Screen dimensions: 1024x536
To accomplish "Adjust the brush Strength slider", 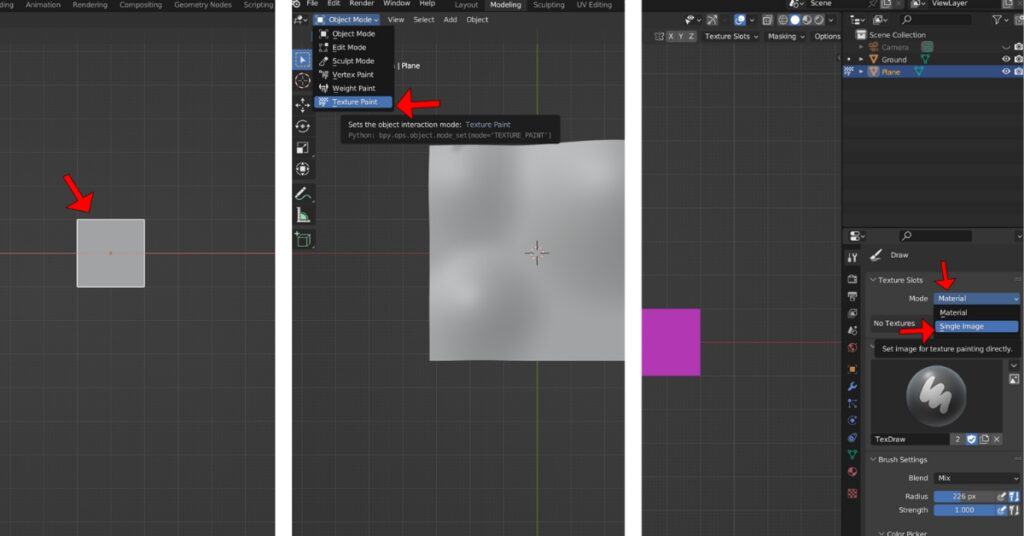I will point(964,510).
